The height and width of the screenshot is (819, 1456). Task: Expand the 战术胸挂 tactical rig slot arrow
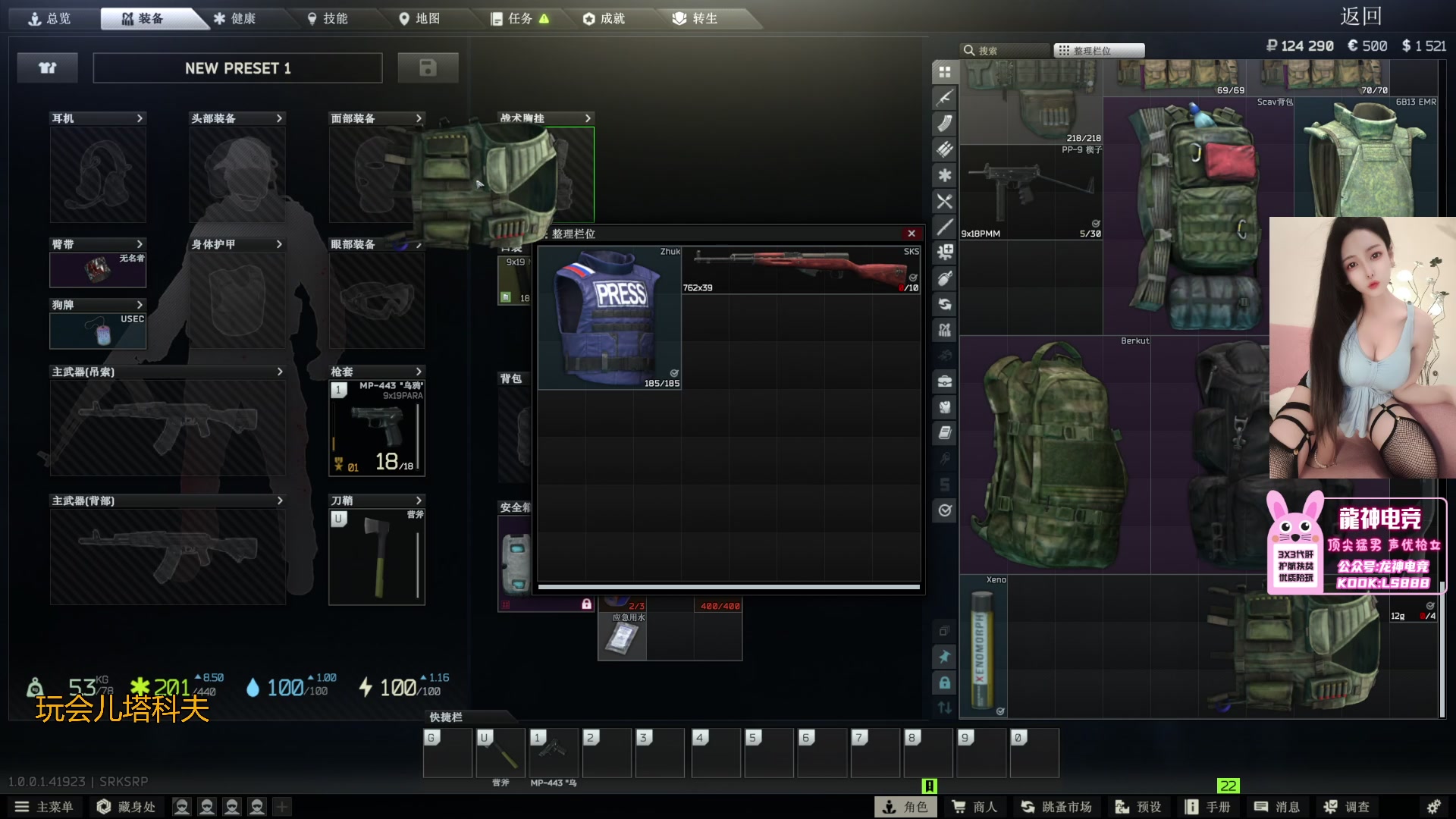588,118
